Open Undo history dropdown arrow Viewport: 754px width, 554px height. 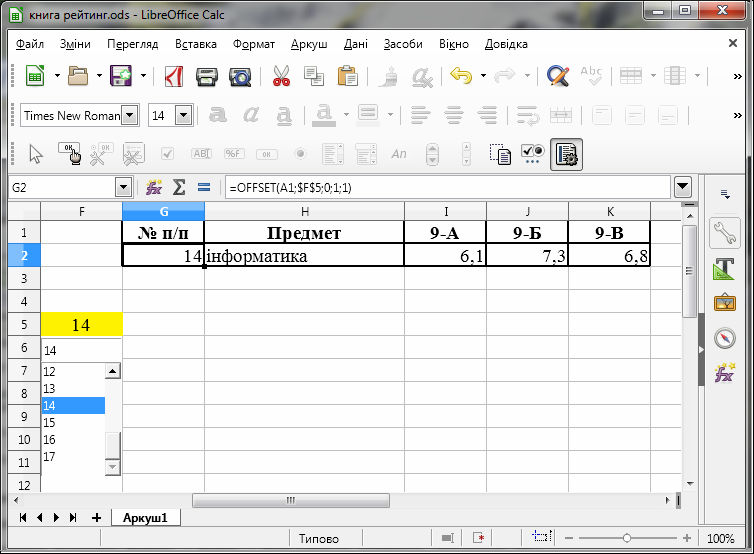[x=483, y=76]
